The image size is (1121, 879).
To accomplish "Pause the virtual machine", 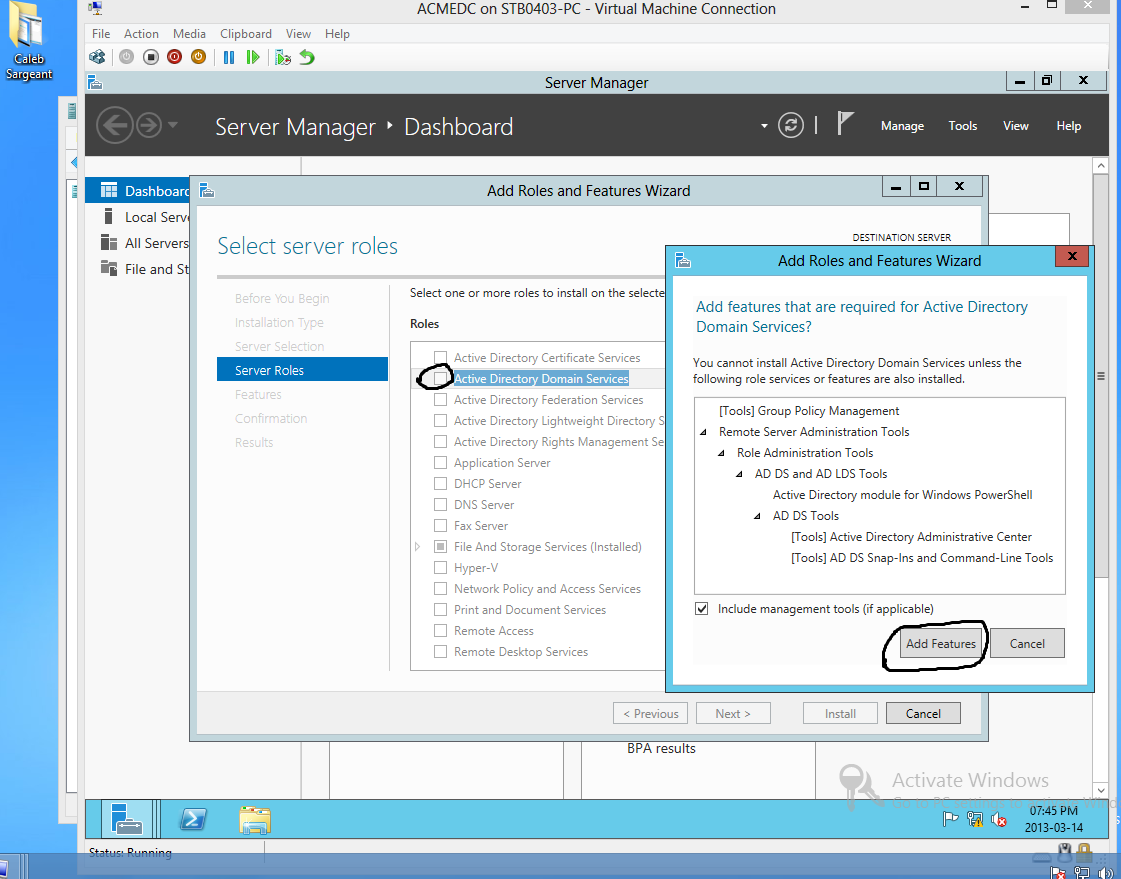I will (229, 57).
